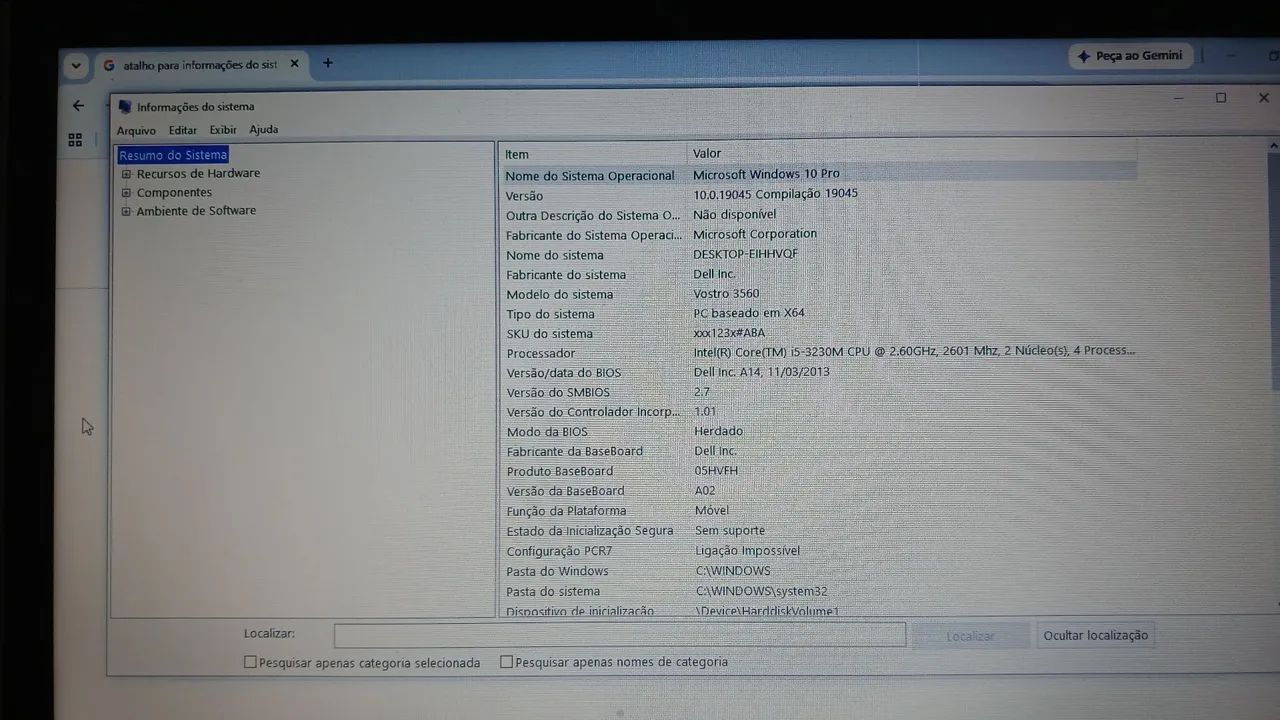Close the Chrome tab
The image size is (1280, 720).
coord(294,64)
